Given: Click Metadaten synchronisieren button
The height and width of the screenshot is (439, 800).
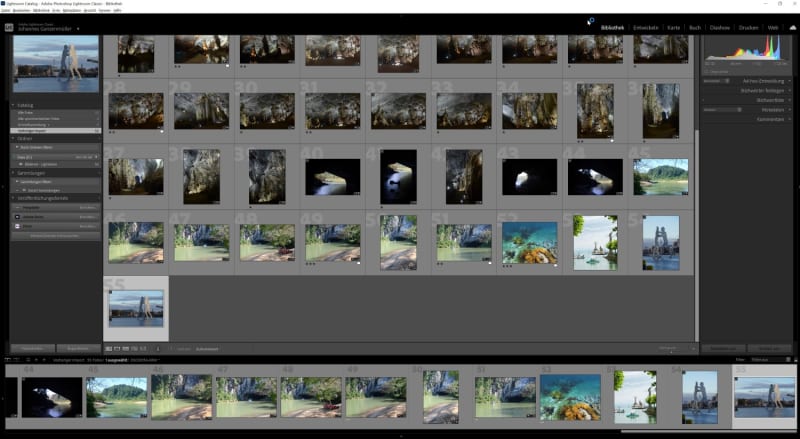Looking at the screenshot, I should point(723,349).
